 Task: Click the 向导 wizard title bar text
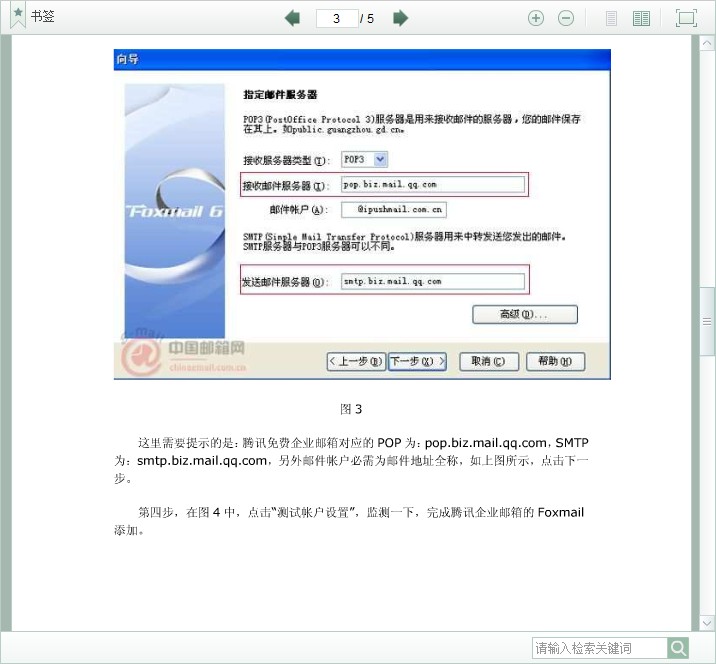tap(127, 59)
